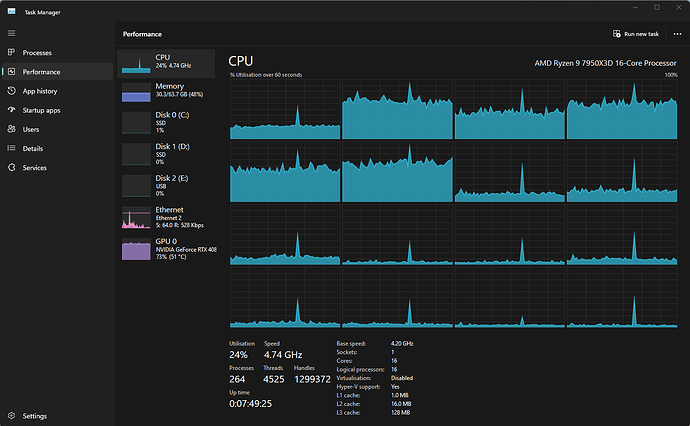Click the 4.20 GHz base speed value

(402, 344)
